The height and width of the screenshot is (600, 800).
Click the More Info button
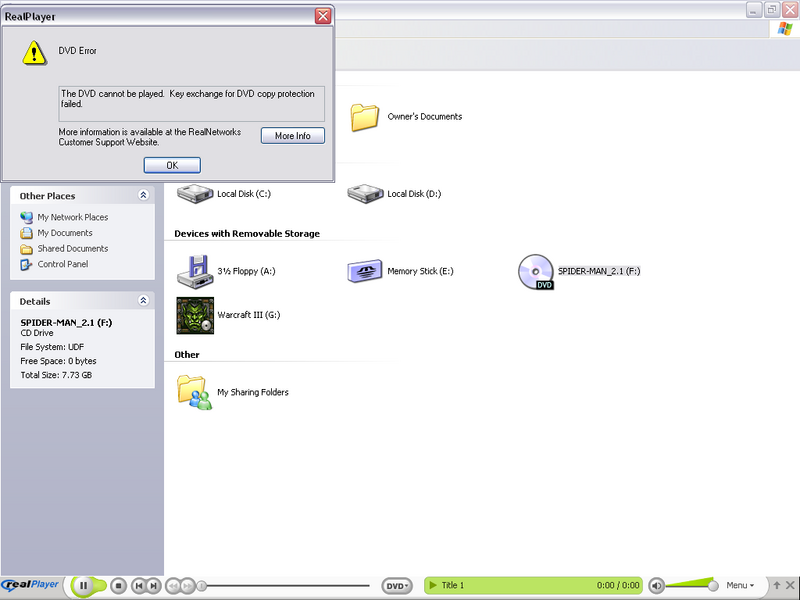pos(293,136)
